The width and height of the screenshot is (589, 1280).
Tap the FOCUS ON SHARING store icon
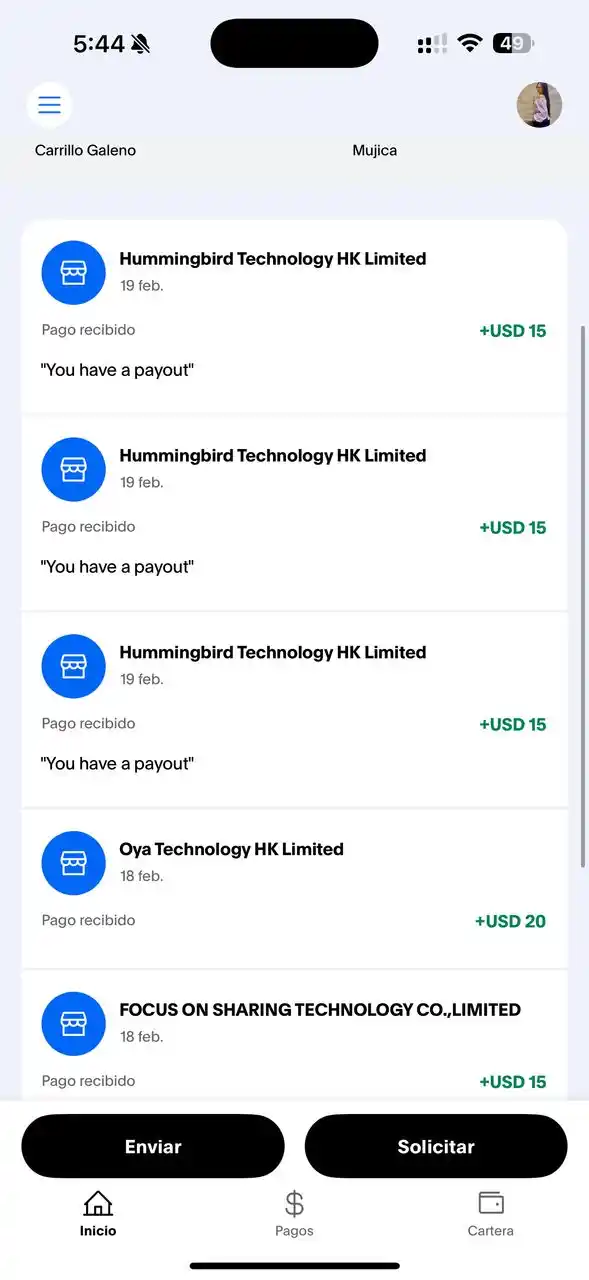[74, 1024]
